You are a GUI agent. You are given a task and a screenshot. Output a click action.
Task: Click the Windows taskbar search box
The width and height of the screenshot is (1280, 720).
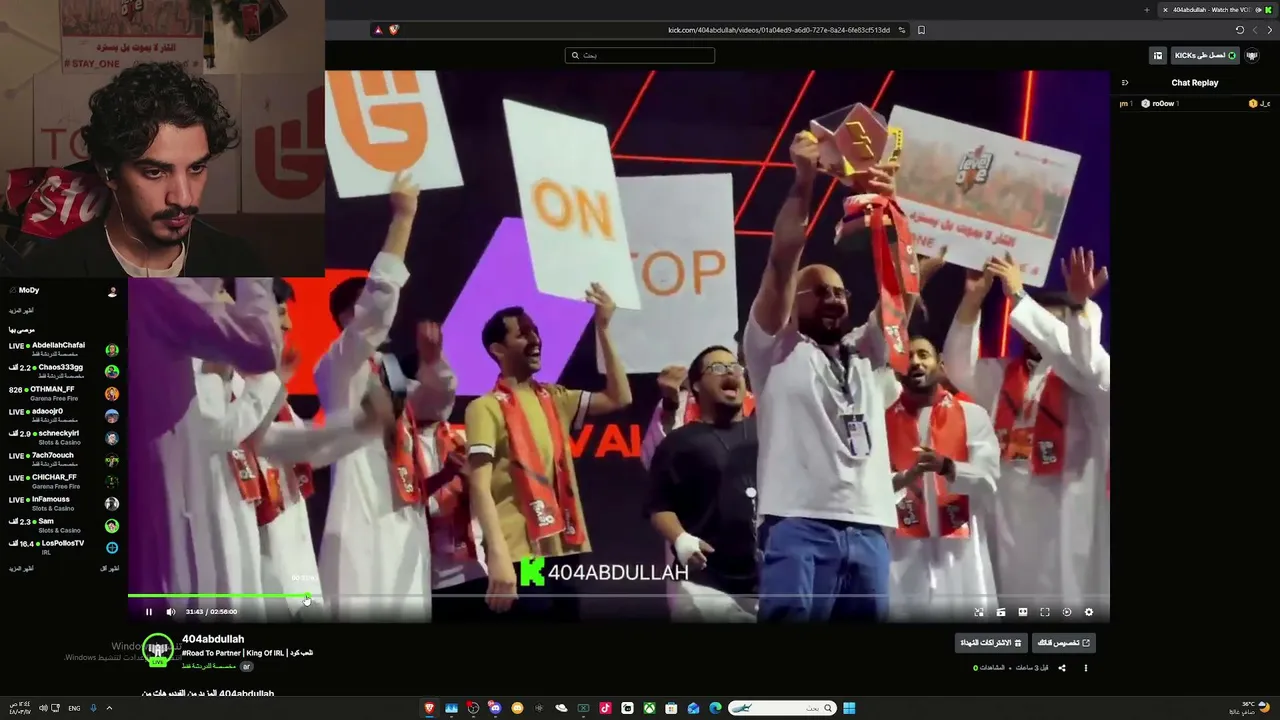click(782, 708)
